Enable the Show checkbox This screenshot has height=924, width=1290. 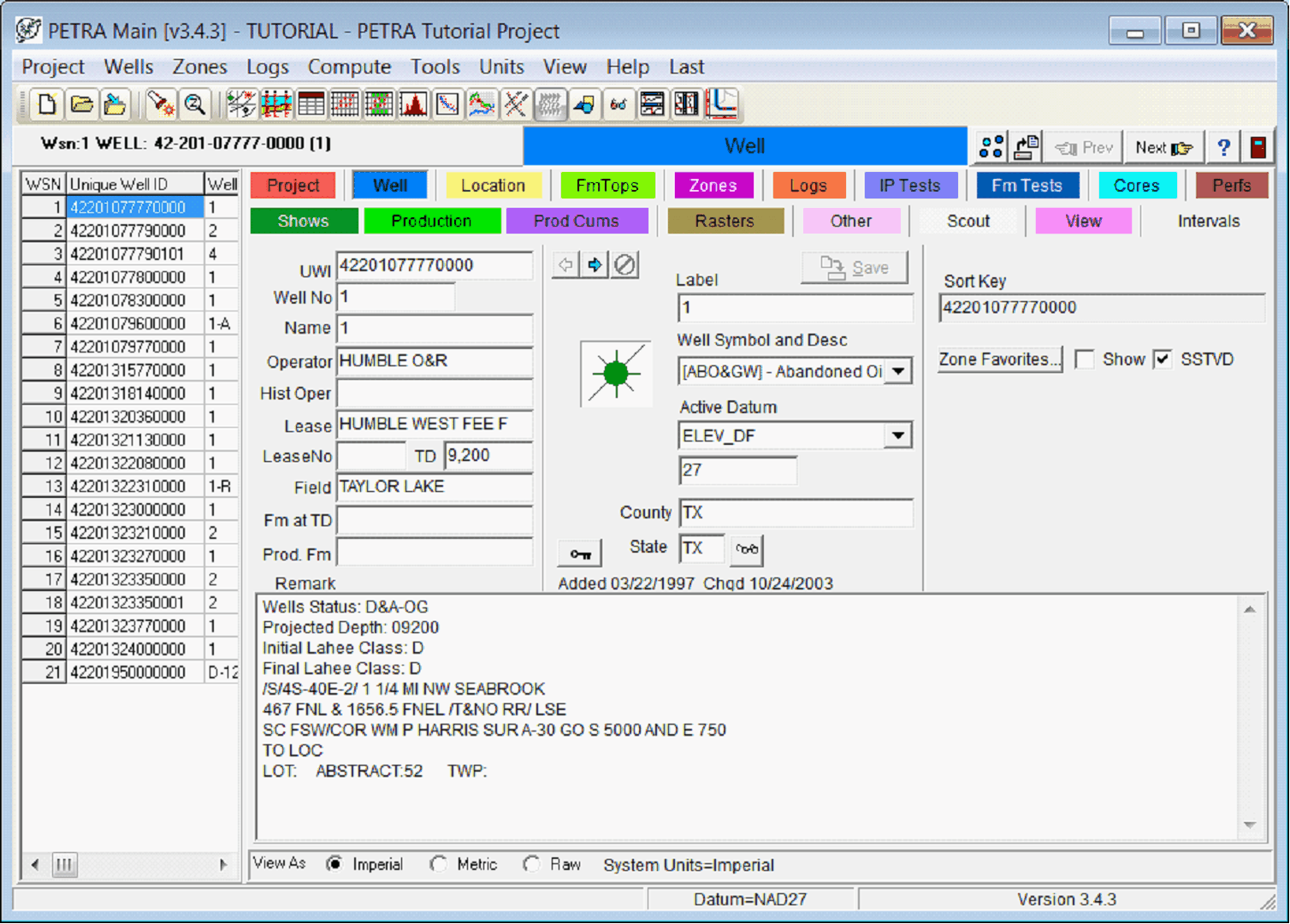pos(1085,359)
